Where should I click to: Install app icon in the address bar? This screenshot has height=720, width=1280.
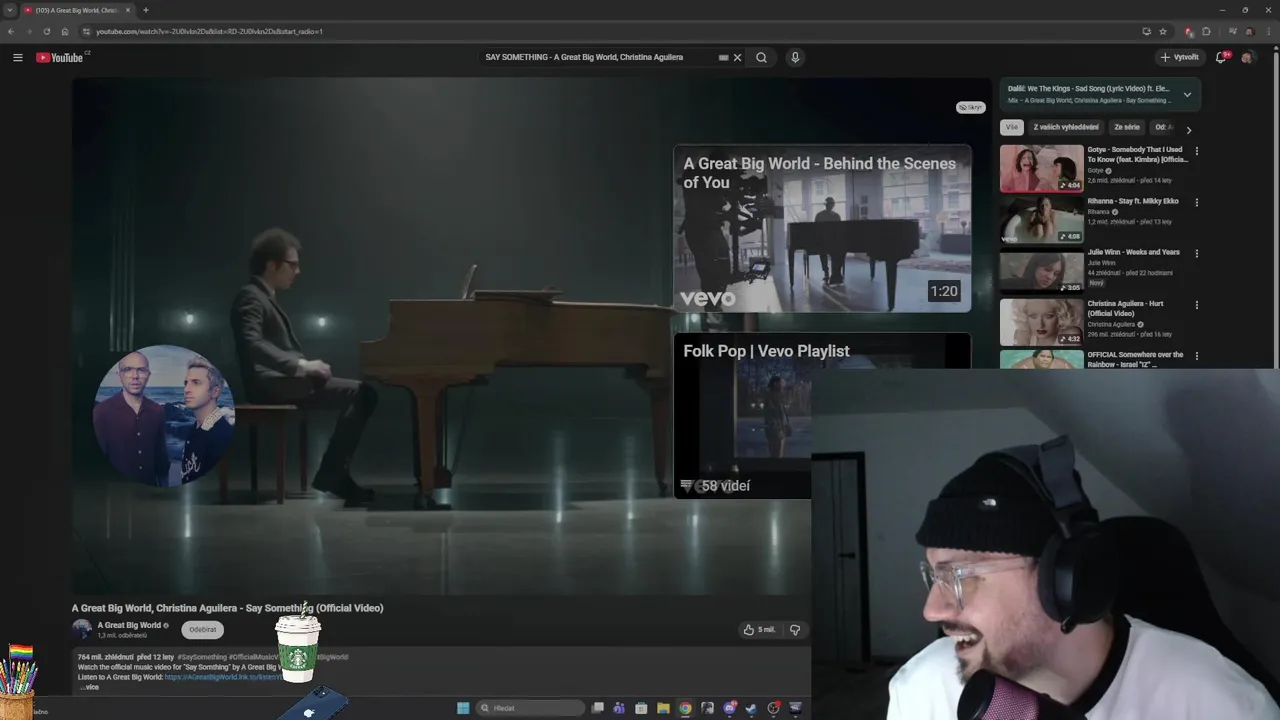[1146, 31]
